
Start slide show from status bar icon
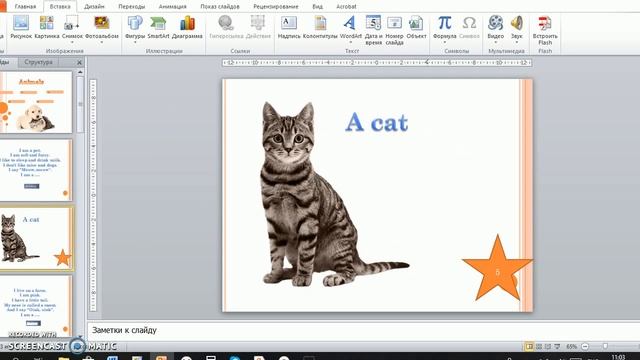557,347
